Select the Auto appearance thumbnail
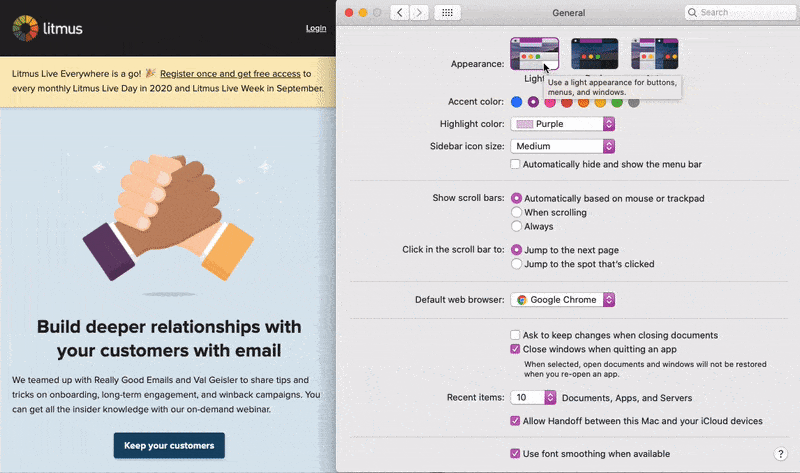Image resolution: width=800 pixels, height=473 pixels. coord(655,54)
